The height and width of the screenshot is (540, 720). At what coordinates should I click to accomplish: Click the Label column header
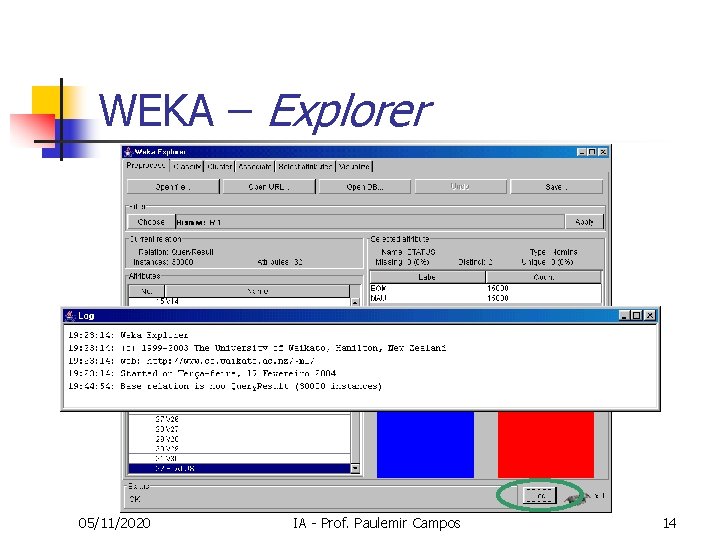[428, 277]
